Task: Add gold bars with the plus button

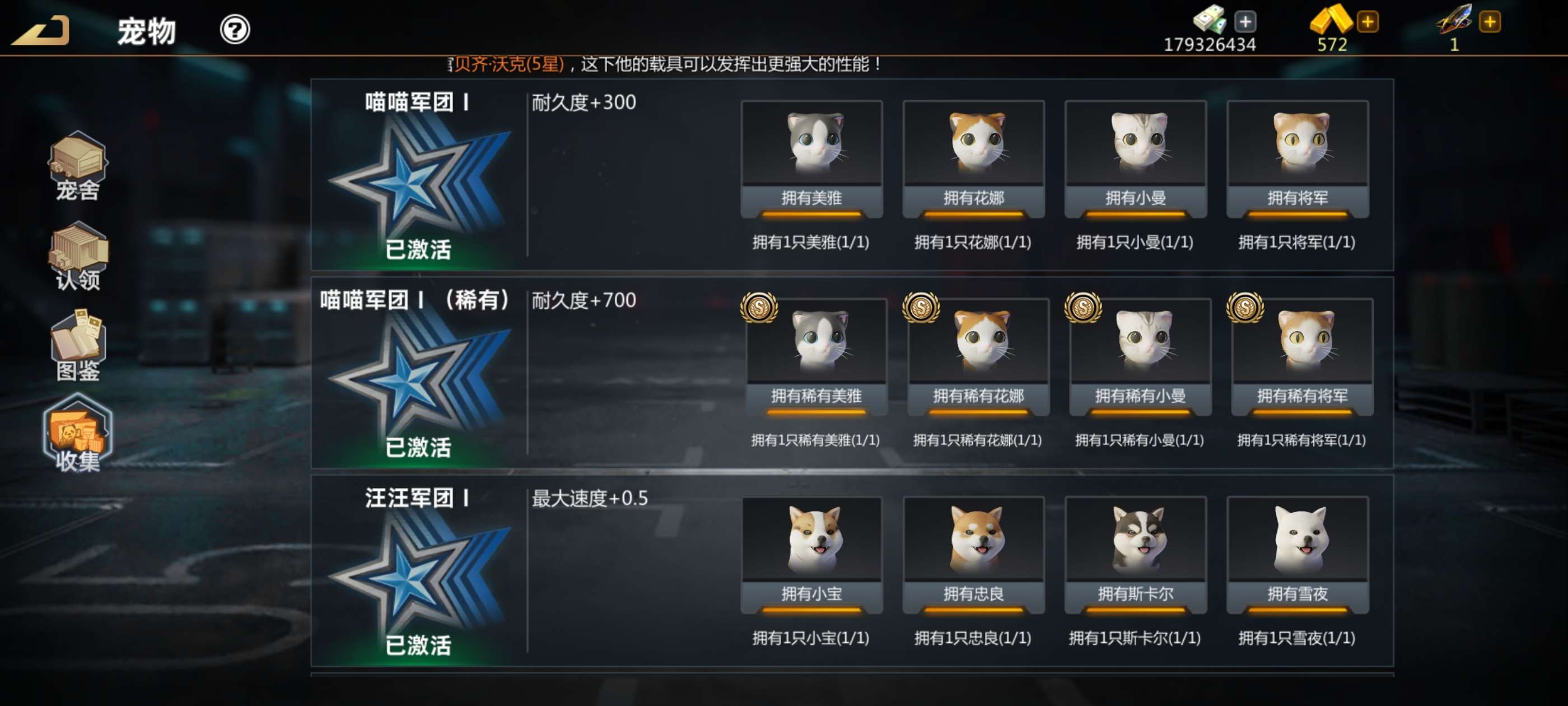Action: 1367,22
